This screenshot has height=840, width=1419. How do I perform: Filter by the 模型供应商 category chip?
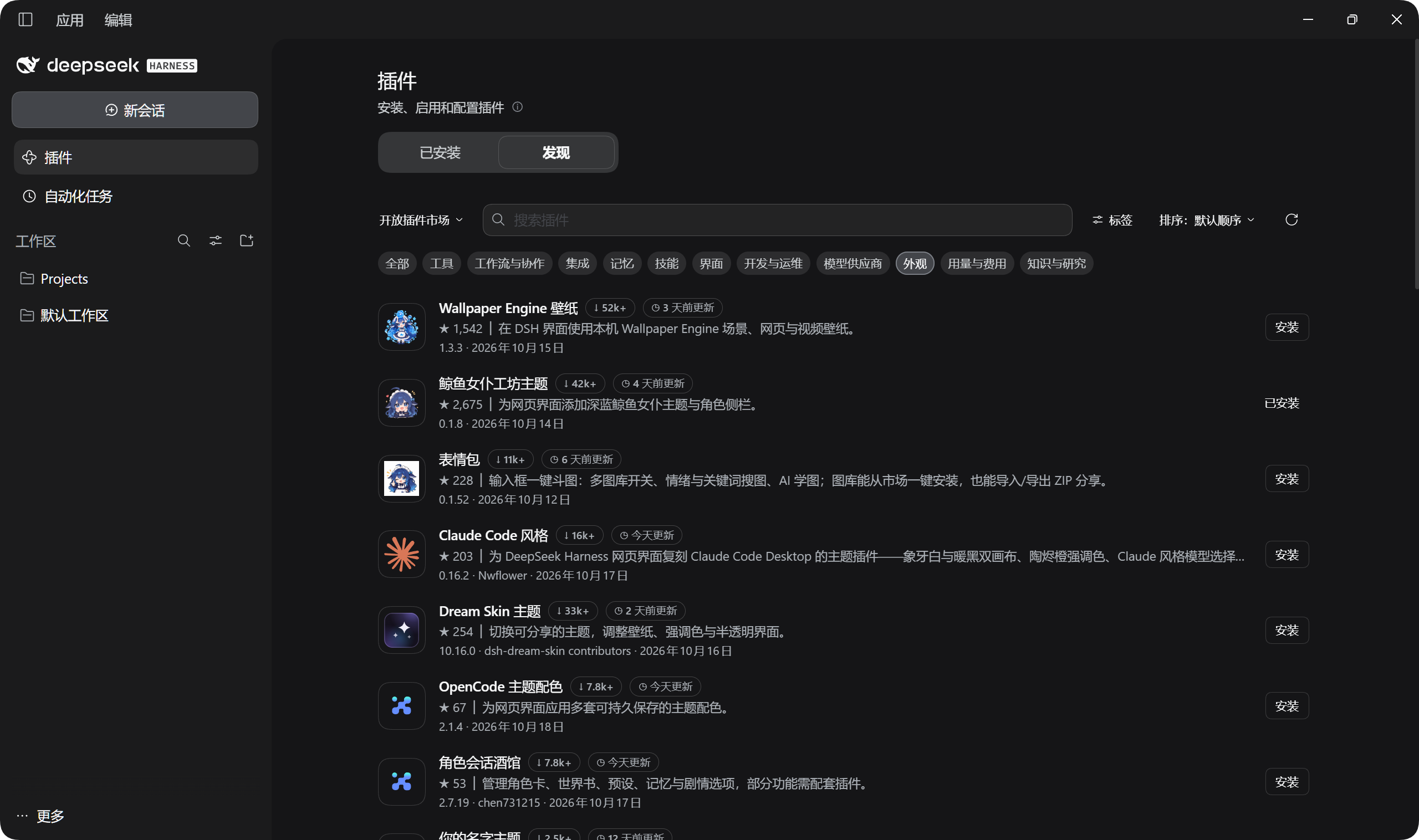pyautogui.click(x=853, y=263)
